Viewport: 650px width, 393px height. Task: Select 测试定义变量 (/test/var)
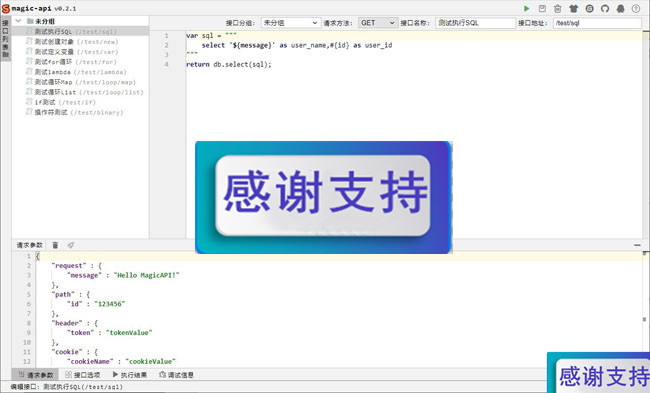pyautogui.click(x=80, y=52)
